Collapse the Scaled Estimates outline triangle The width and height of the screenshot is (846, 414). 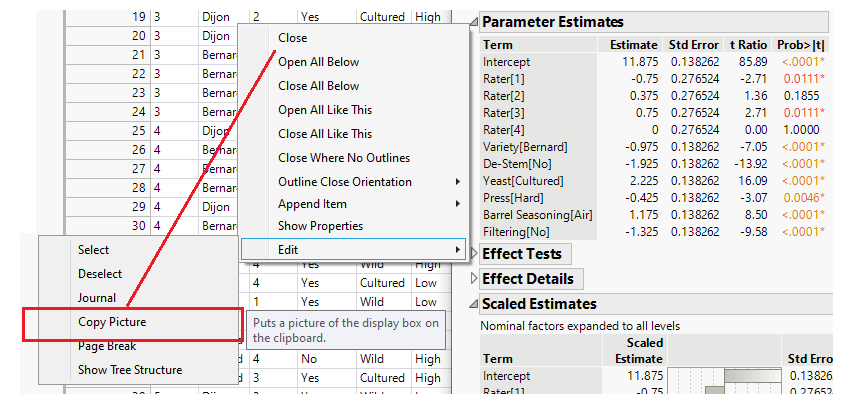[x=475, y=304]
